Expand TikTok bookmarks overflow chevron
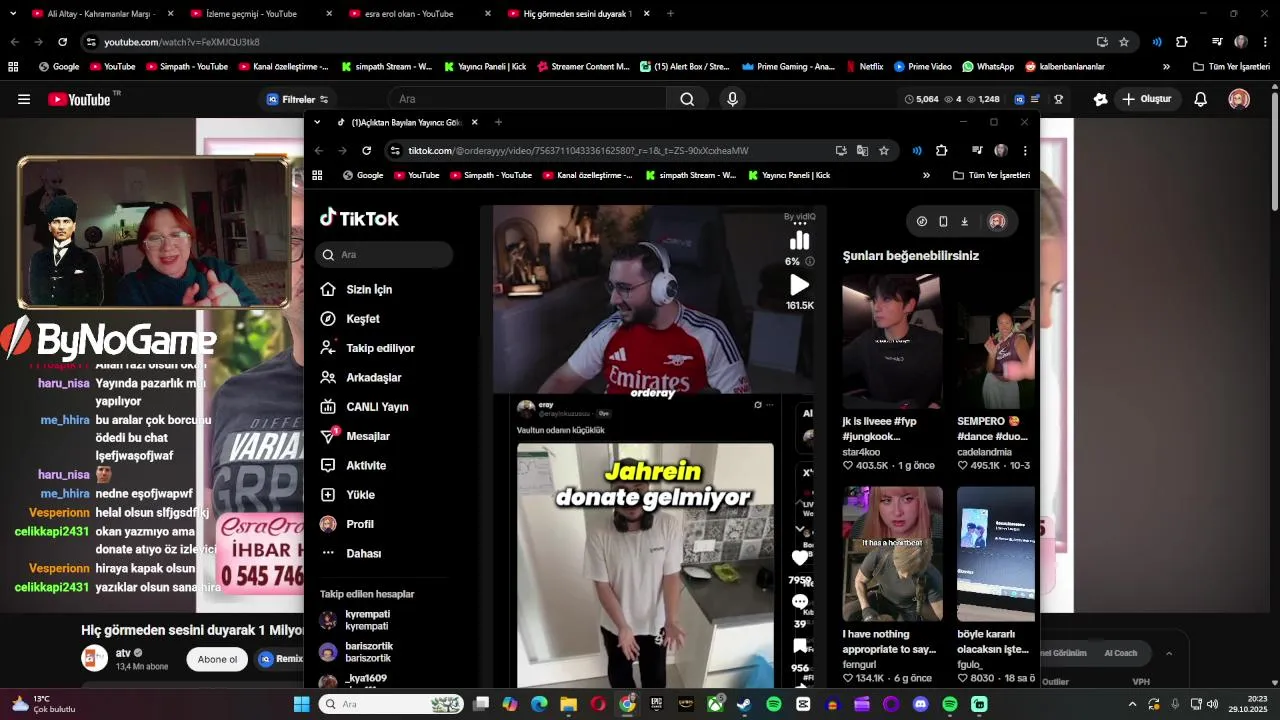The height and width of the screenshot is (720, 1280). point(926,175)
